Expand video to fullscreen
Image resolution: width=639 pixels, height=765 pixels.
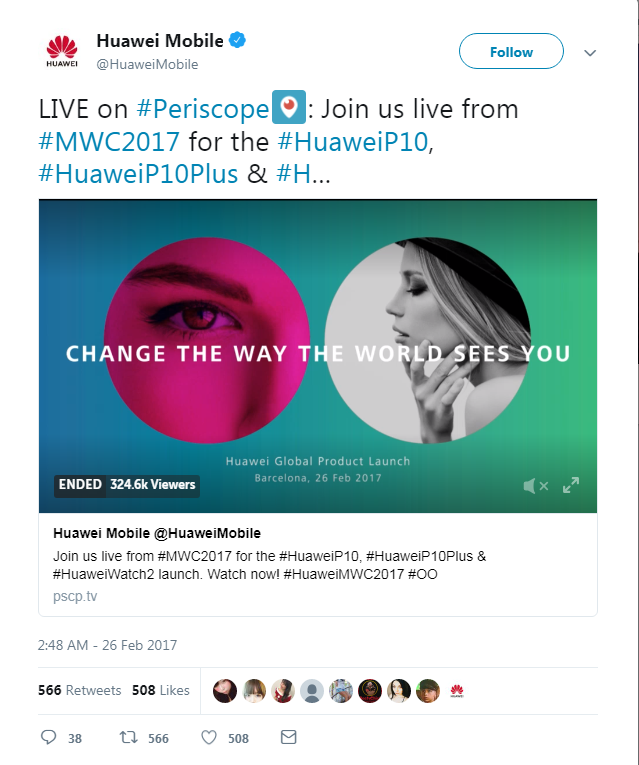pos(571,485)
